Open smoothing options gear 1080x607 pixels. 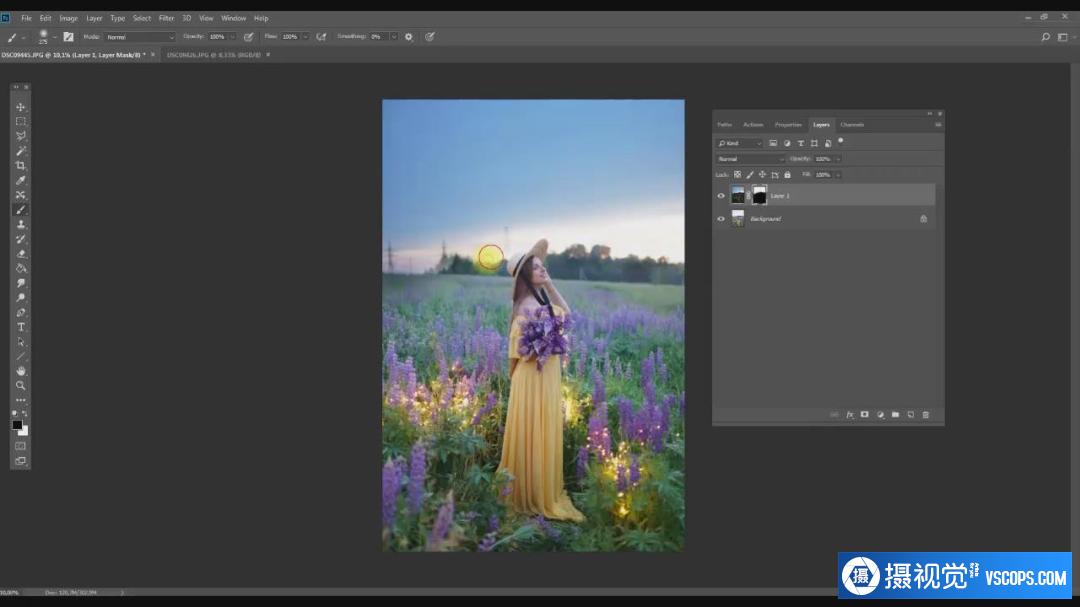[x=409, y=37]
